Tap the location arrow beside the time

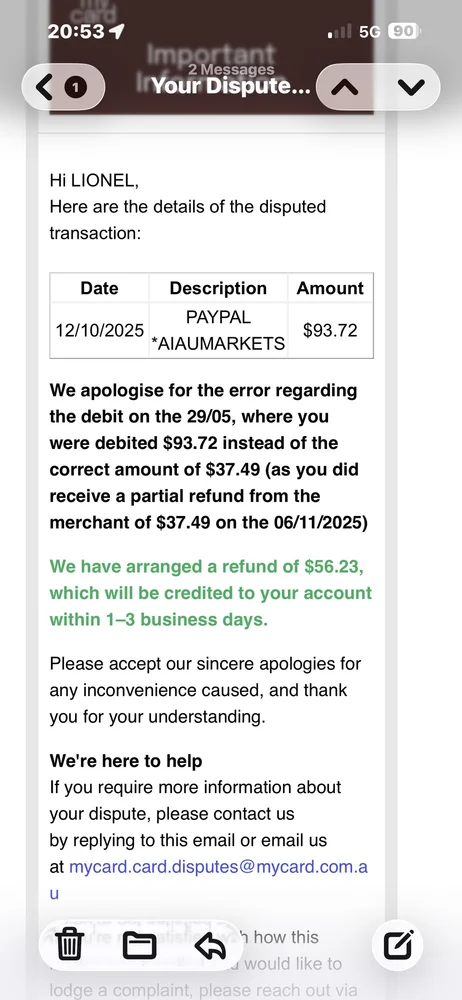[x=117, y=31]
